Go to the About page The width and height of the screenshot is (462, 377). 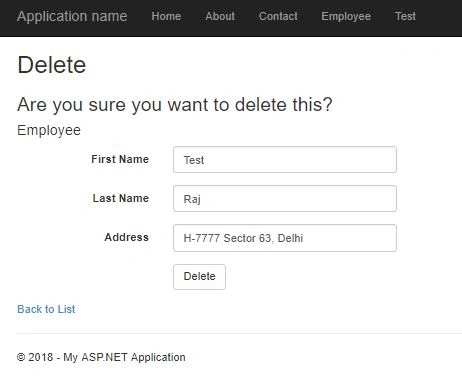point(220,16)
